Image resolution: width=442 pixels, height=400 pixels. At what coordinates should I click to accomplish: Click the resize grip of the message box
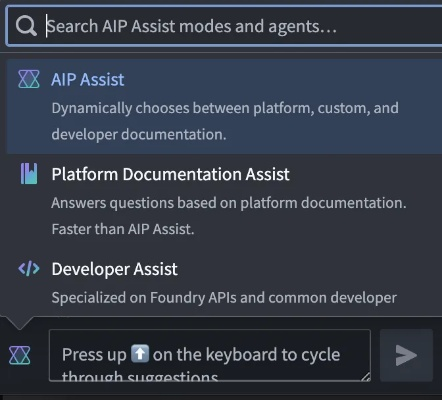365,376
